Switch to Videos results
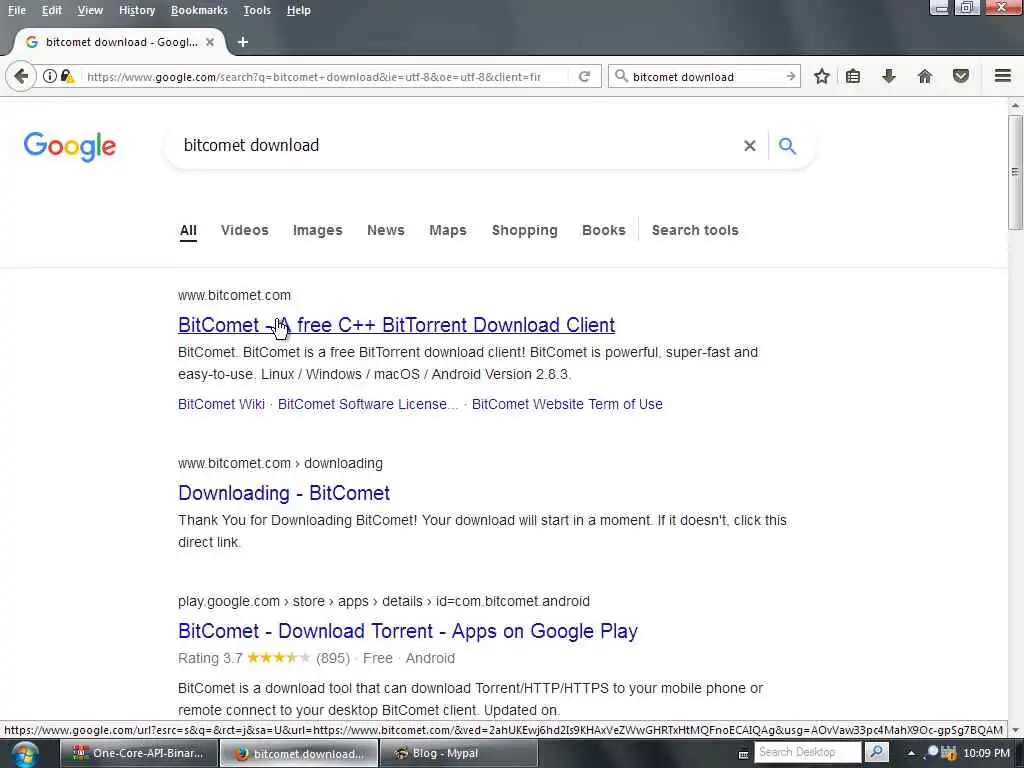The width and height of the screenshot is (1024, 768). pos(245,230)
